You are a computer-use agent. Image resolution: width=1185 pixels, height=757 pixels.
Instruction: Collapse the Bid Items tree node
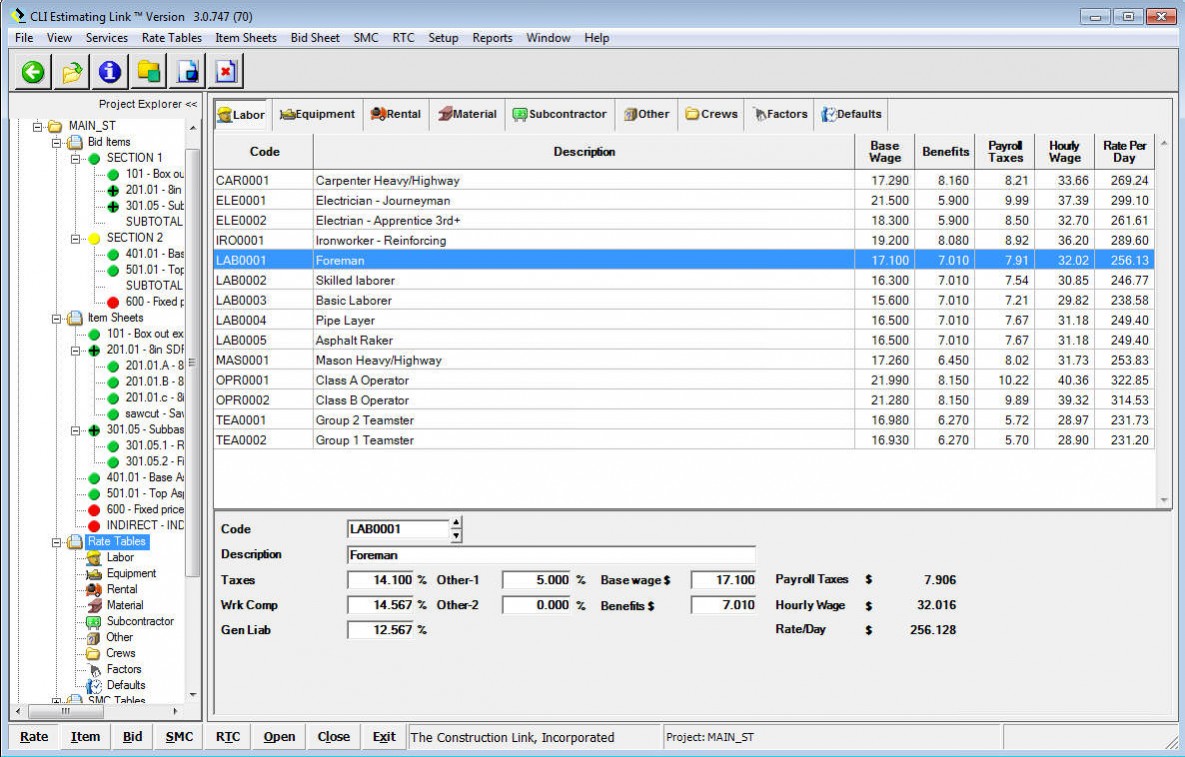pos(57,142)
